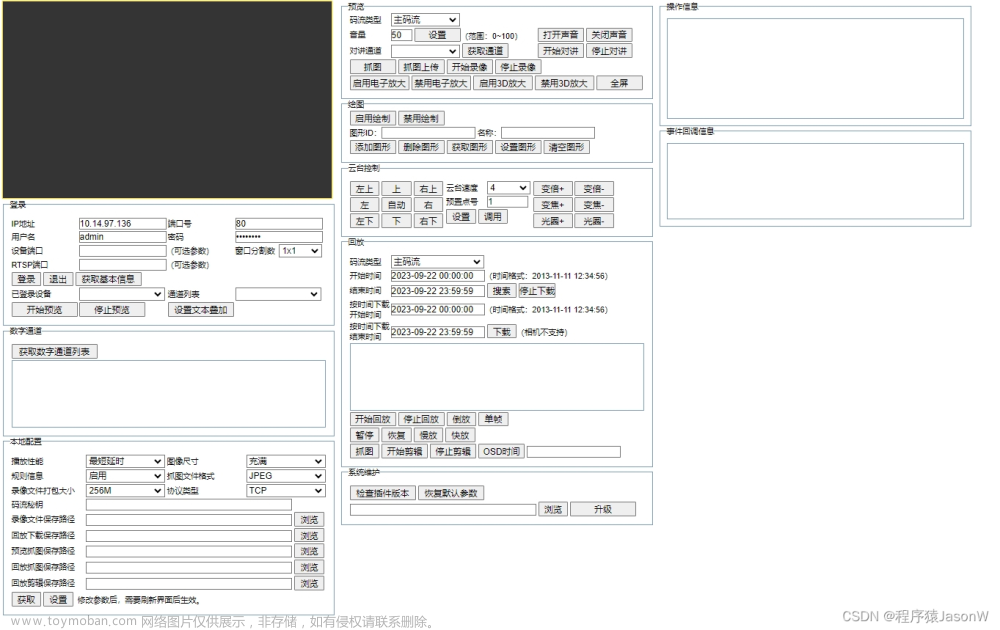
Task: Open the 回放 码流类型 主码流 dropdown
Action: tap(437, 262)
